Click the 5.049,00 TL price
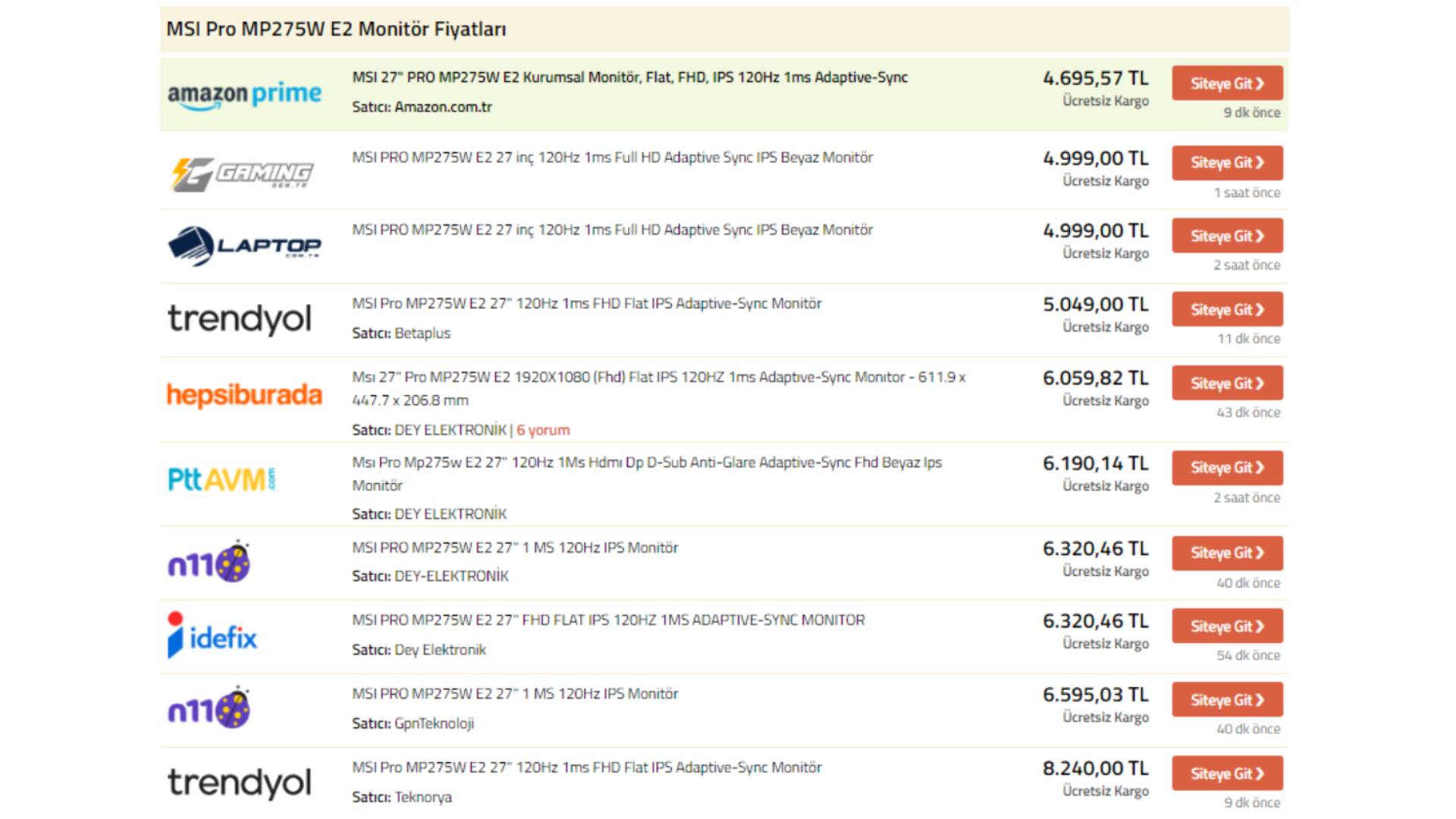Image resolution: width=1456 pixels, height=819 pixels. [1095, 304]
